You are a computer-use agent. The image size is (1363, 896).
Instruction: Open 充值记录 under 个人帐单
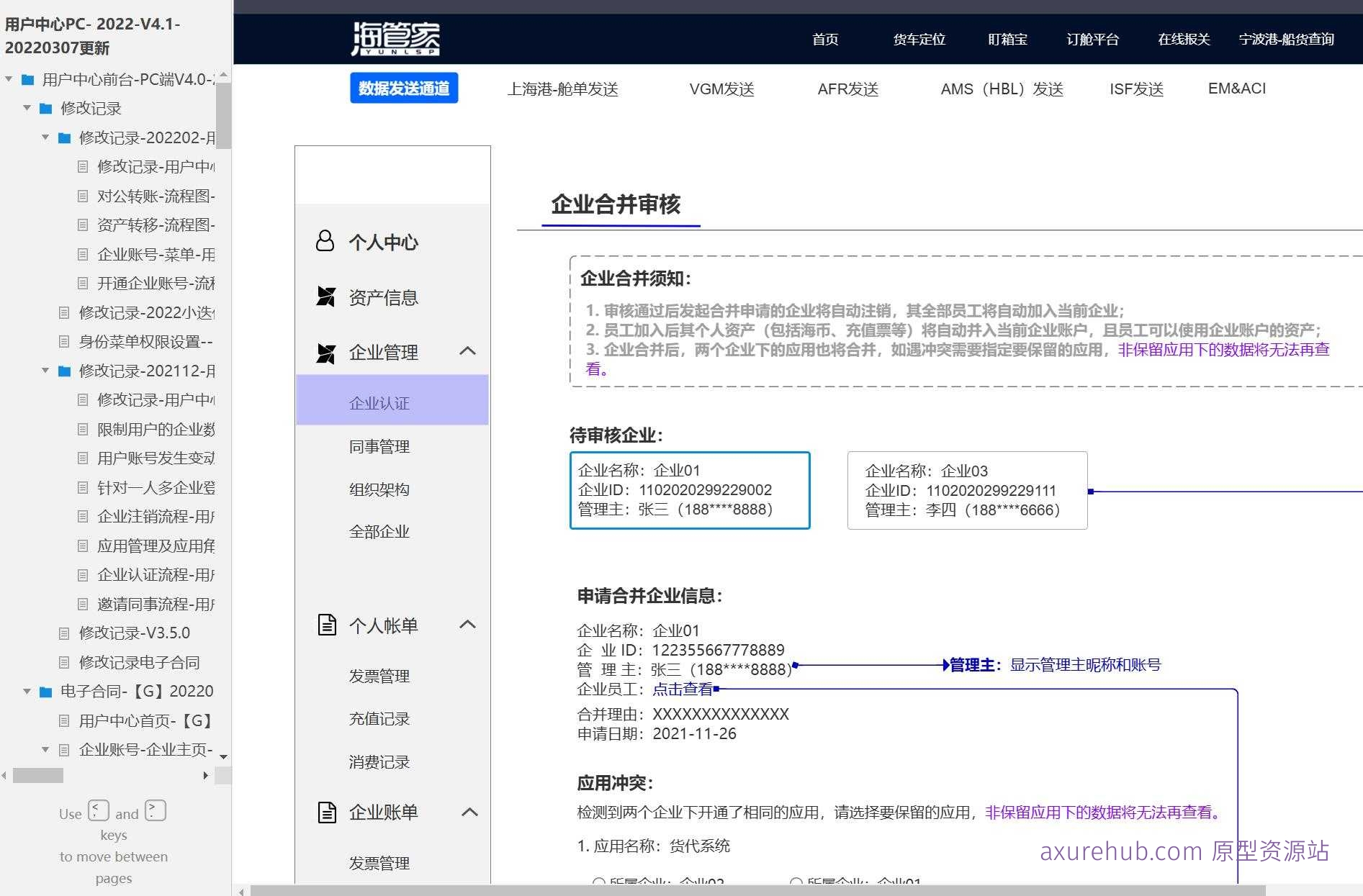tap(379, 719)
